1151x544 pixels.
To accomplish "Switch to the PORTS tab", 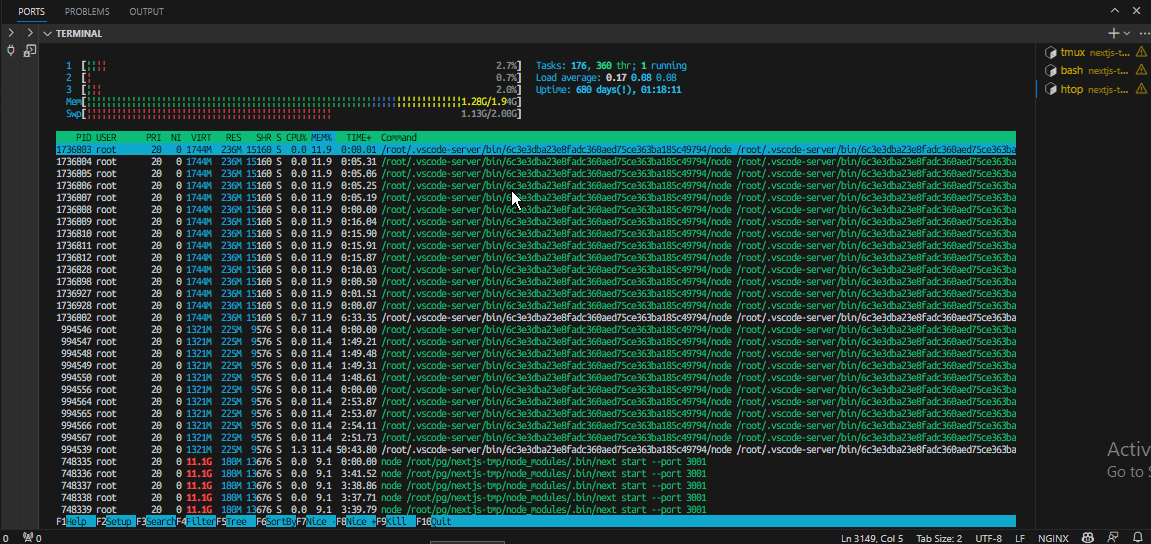I will tap(32, 12).
